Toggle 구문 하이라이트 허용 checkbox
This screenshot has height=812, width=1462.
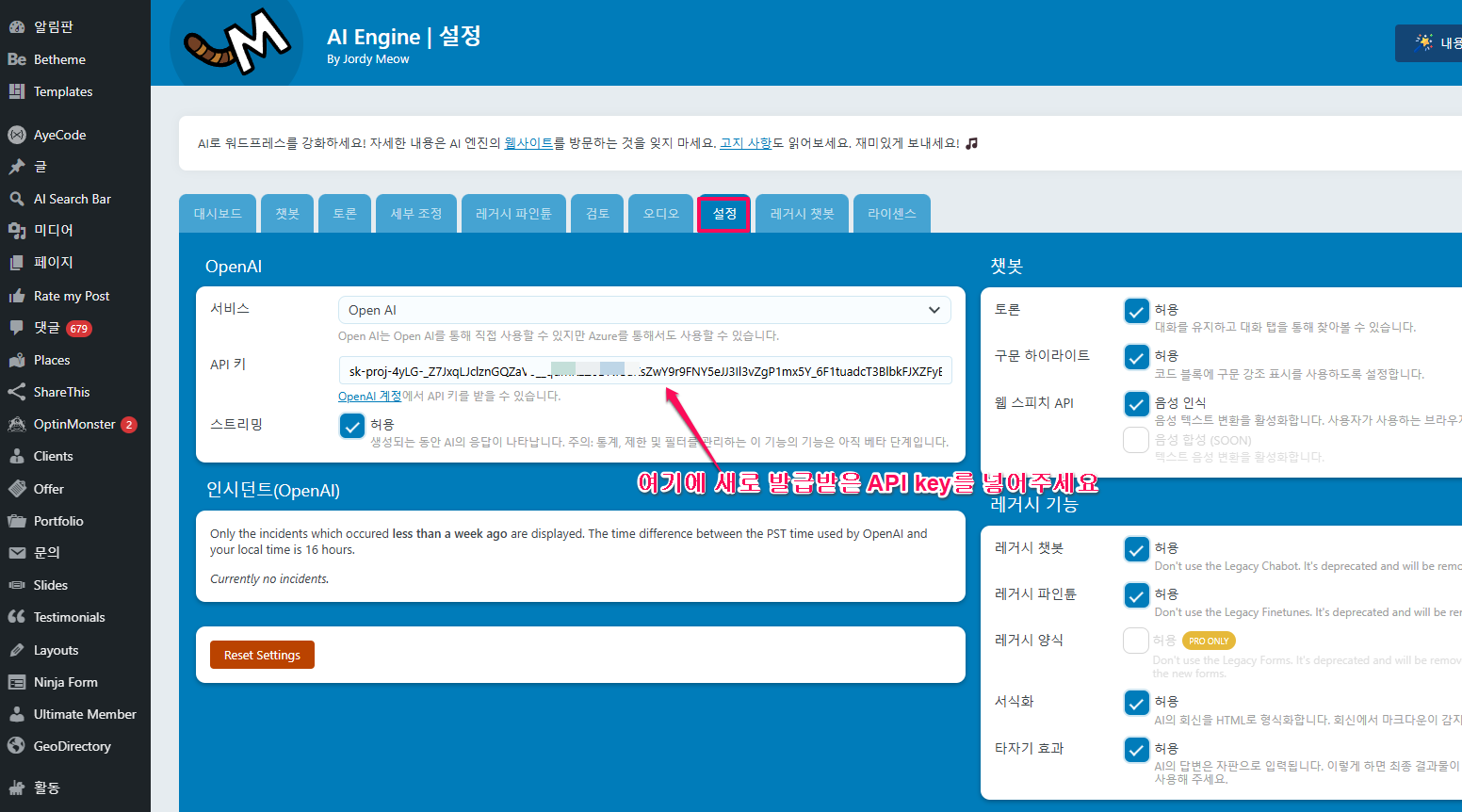pos(1137,357)
